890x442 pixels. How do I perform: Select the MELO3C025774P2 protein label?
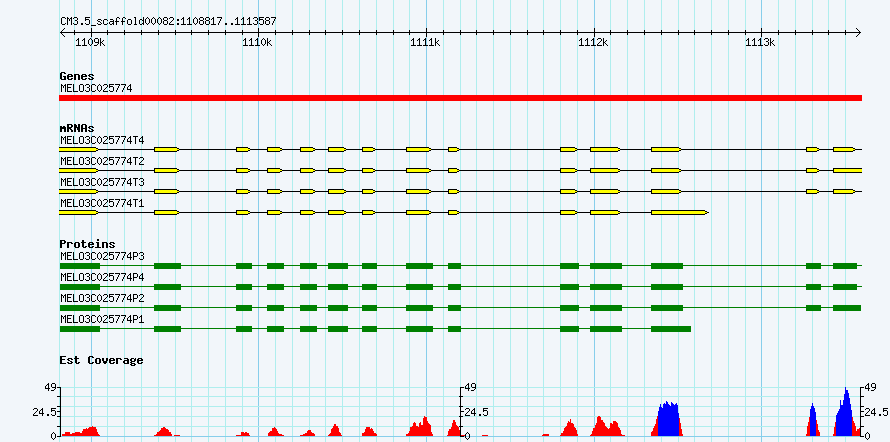(102, 298)
